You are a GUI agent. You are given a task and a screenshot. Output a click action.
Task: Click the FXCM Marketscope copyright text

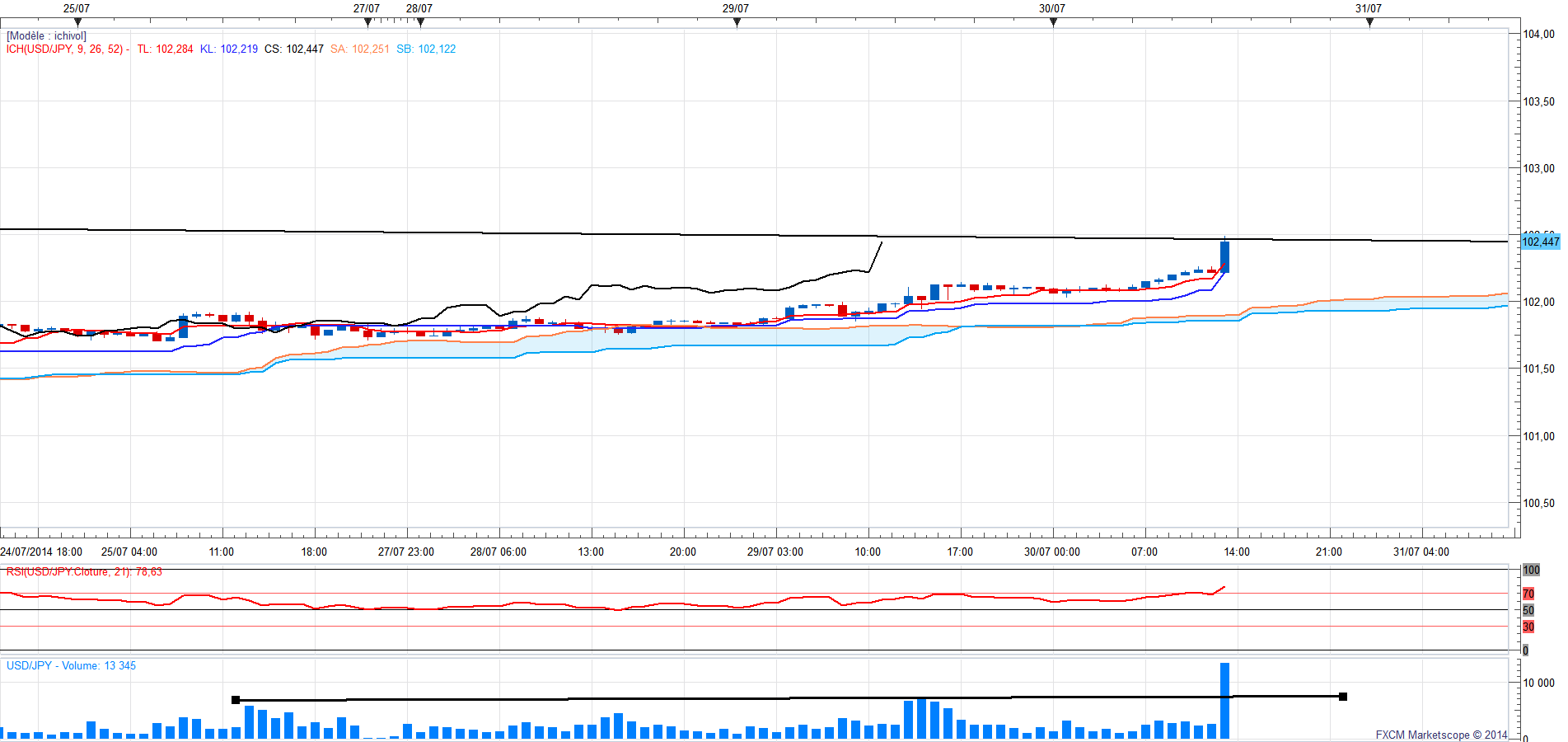coord(1440,735)
